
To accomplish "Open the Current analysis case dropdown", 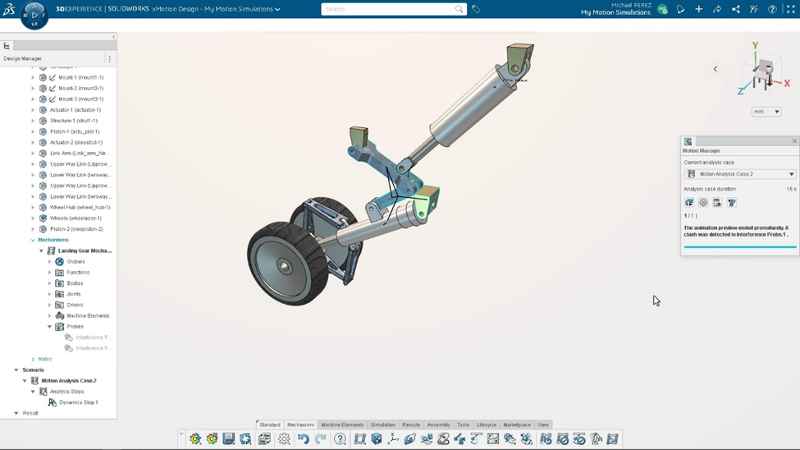I will [x=740, y=174].
